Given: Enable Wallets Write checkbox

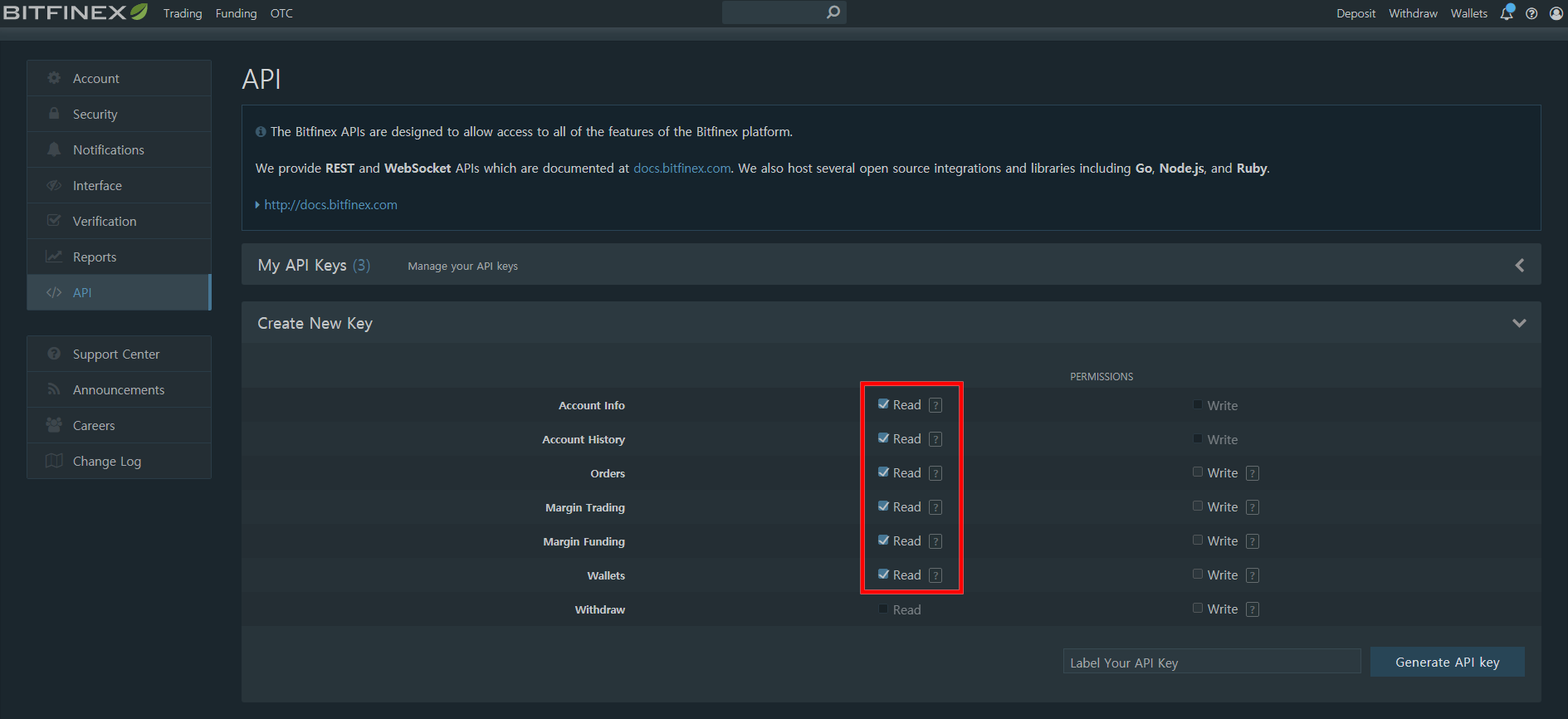Looking at the screenshot, I should pos(1198,575).
